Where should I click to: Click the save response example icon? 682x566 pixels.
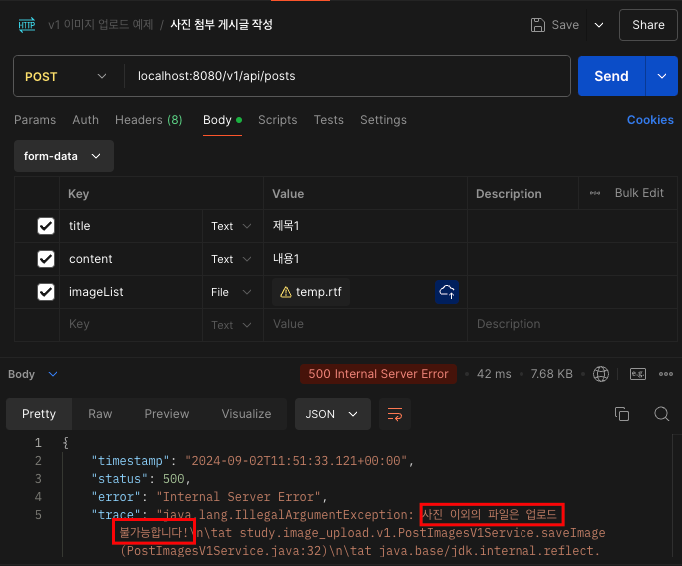pos(638,374)
